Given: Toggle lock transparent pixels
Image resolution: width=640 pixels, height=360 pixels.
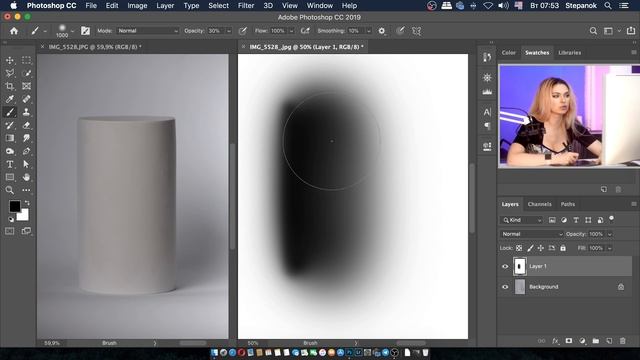Looking at the screenshot, I should tap(519, 248).
